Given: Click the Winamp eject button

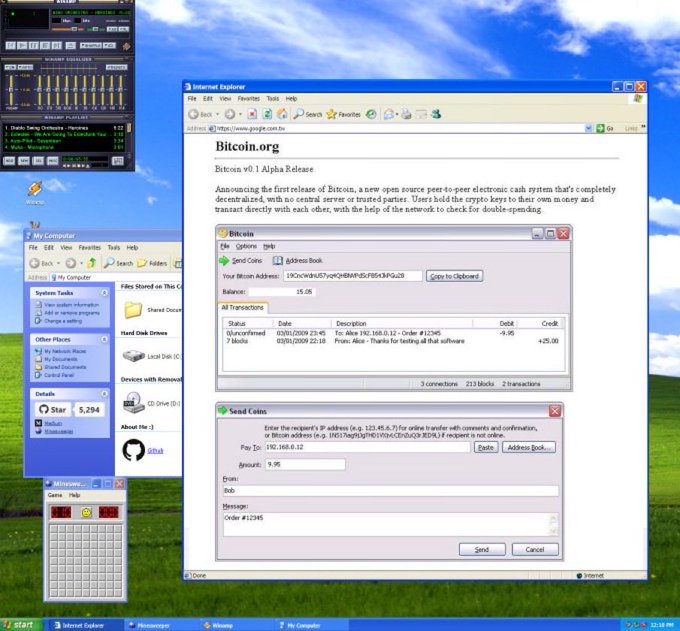Looking at the screenshot, I should tap(71, 45).
